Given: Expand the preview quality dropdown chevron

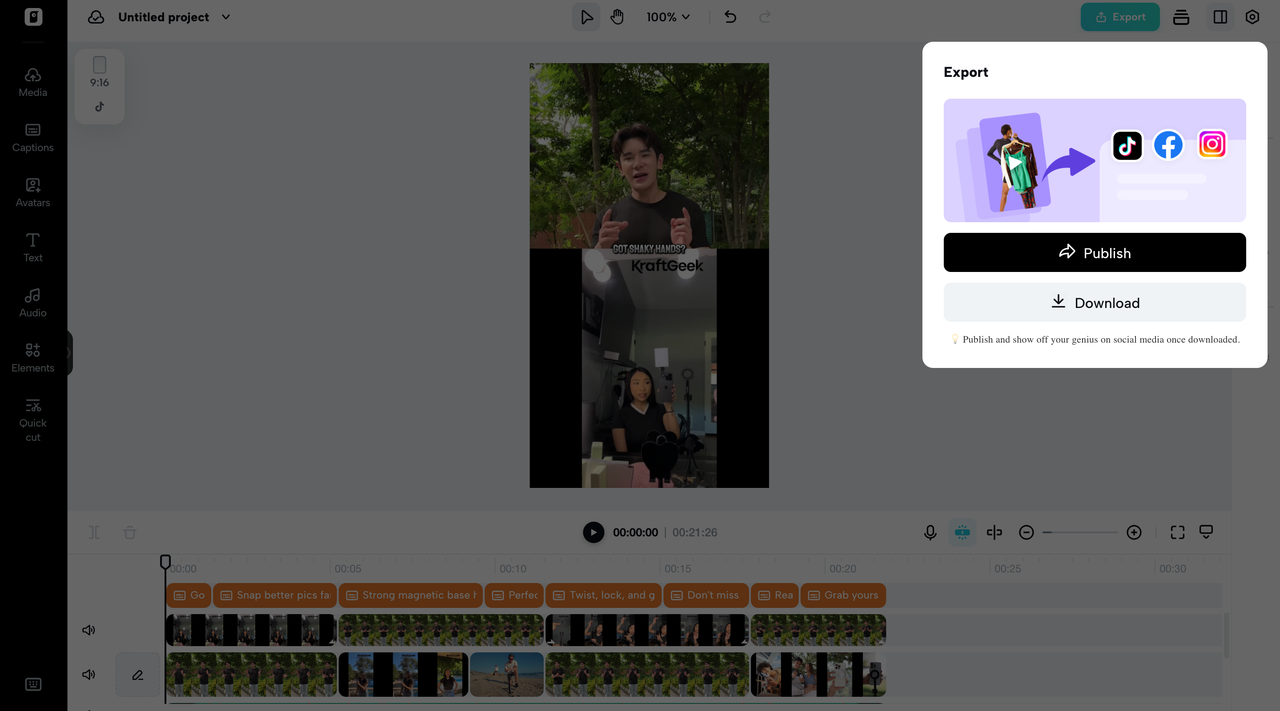Looking at the screenshot, I should [x=1205, y=532].
